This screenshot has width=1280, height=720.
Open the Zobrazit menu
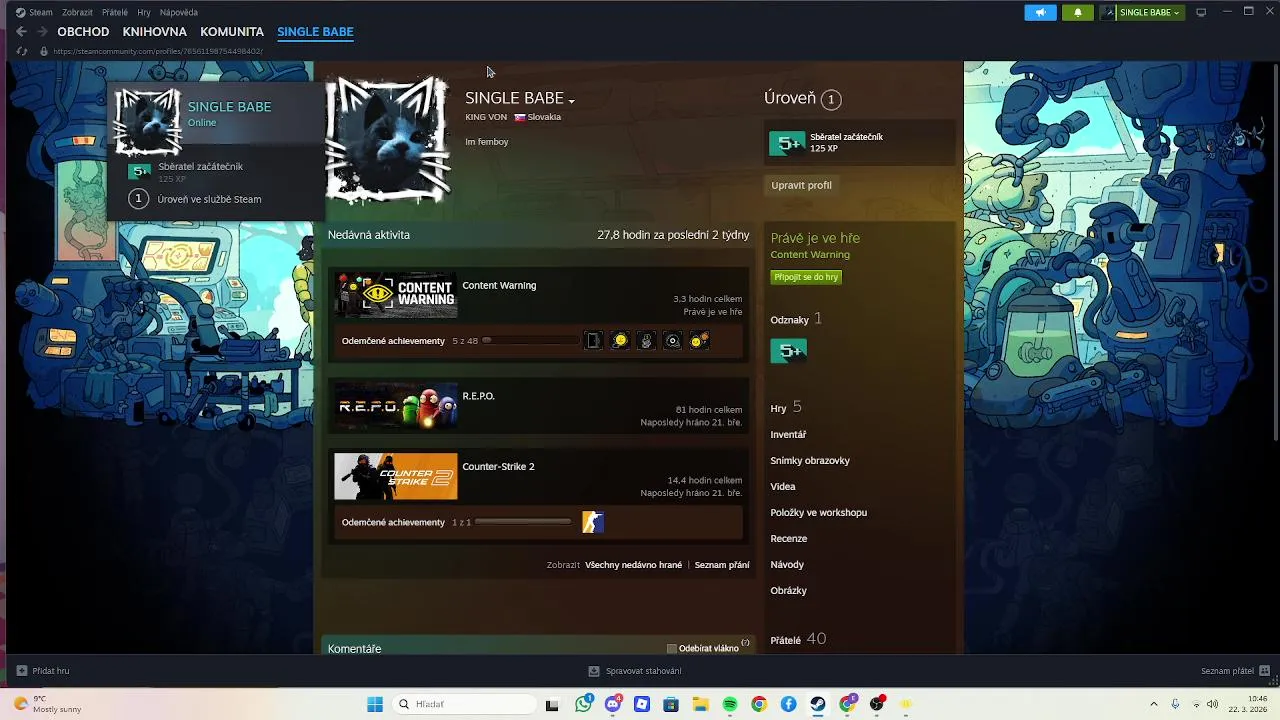point(76,12)
